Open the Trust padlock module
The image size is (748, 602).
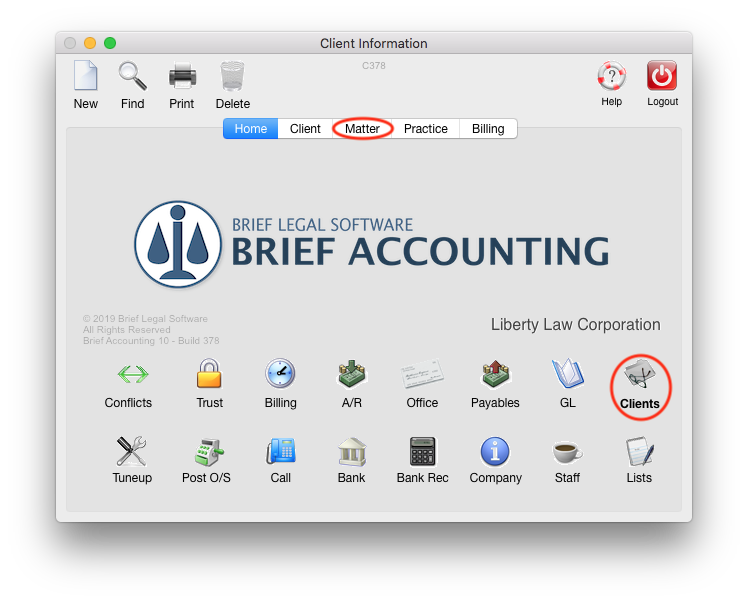209,373
